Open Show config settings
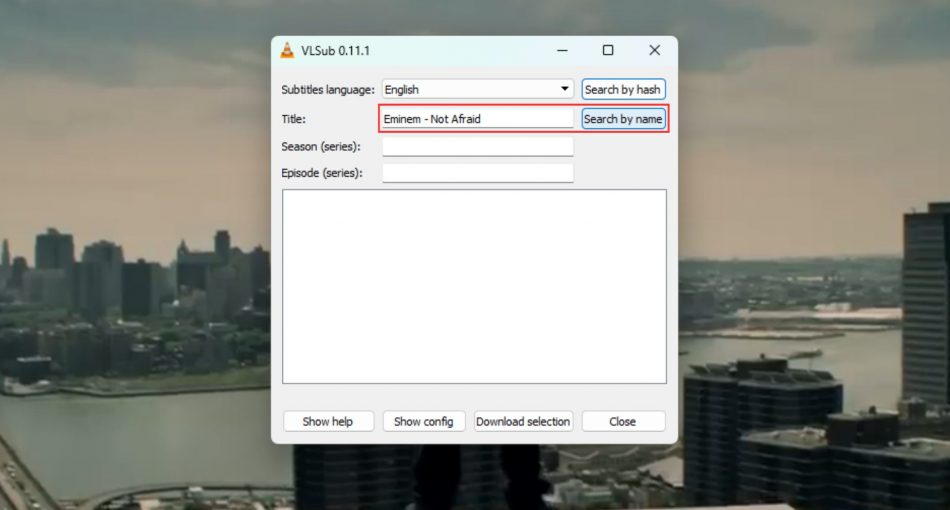 coord(424,421)
